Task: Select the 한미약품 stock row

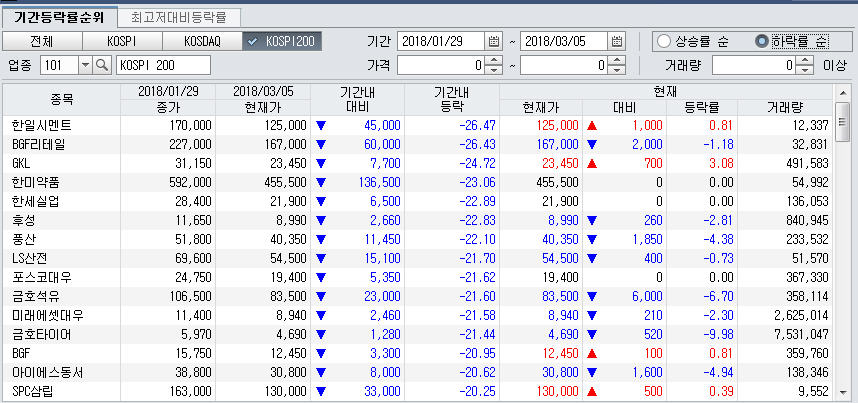Action: 418,182
